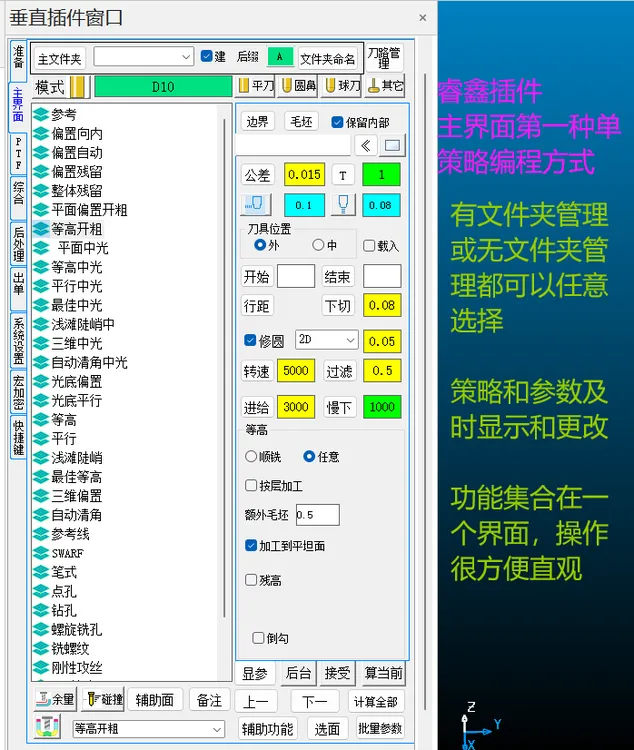Click the 最佳中光 strategy icon
Viewport: 634px width, 750px height.
click(x=42, y=305)
